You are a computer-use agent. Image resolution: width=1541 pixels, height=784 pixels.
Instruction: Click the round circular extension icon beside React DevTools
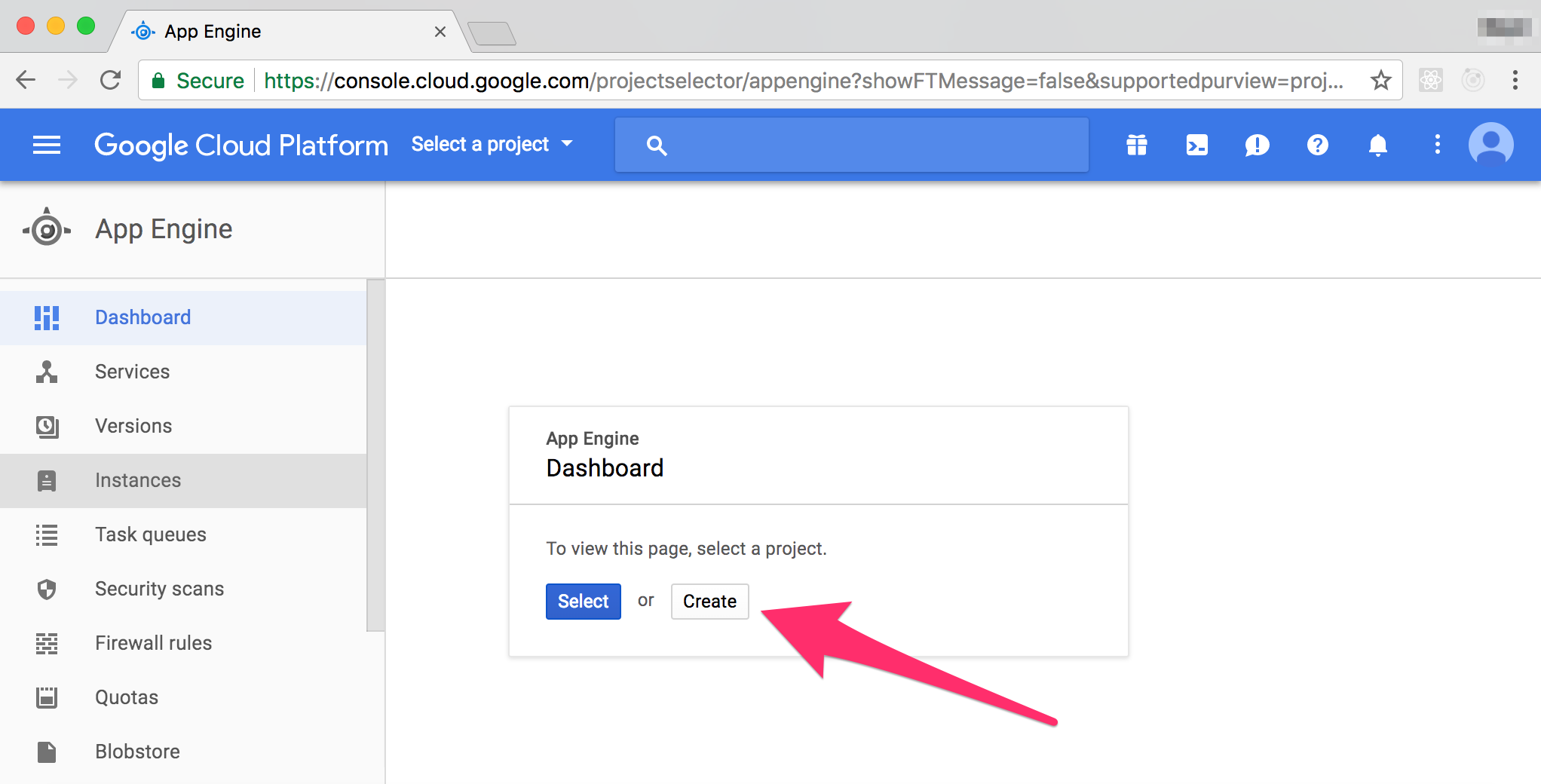tap(1473, 80)
